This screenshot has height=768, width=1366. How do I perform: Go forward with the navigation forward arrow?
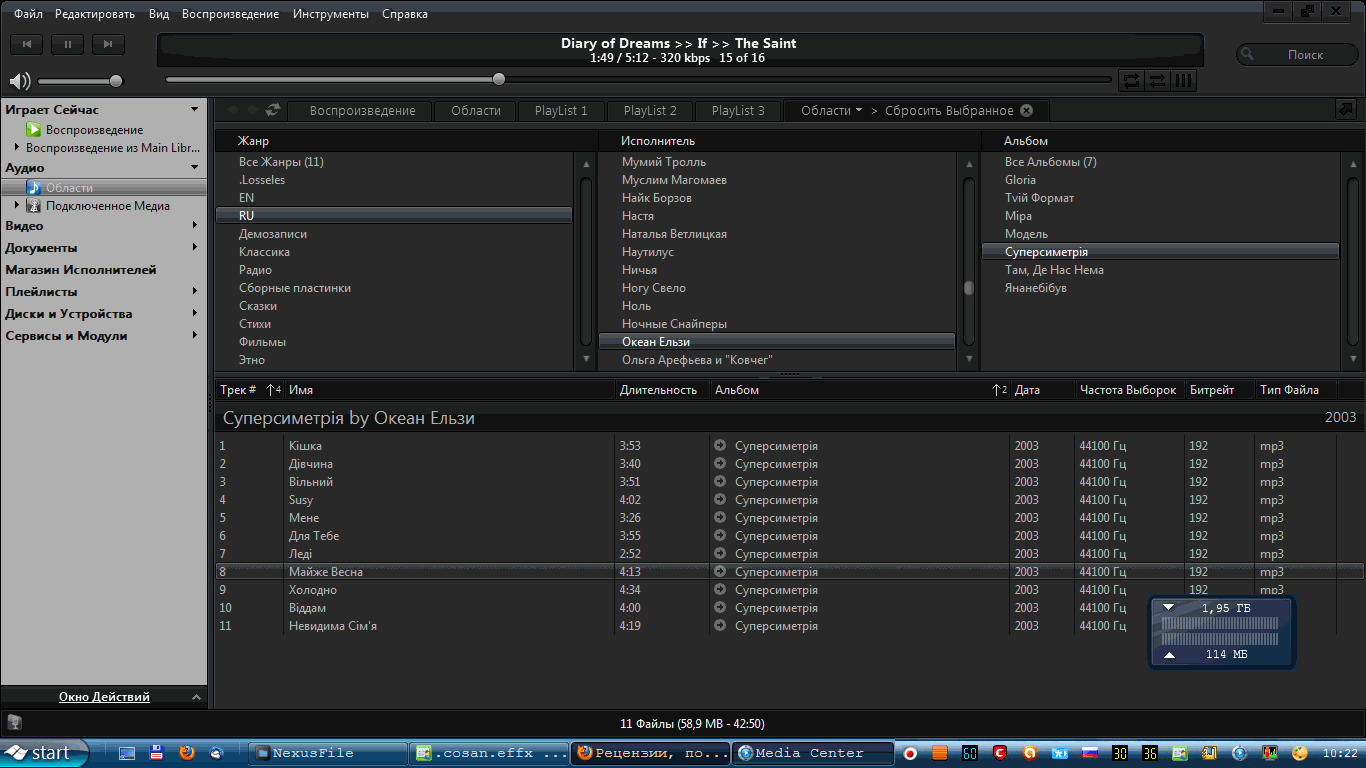tap(253, 110)
